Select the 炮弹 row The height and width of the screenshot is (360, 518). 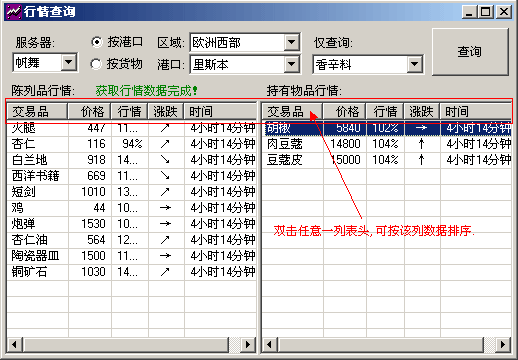132,224
